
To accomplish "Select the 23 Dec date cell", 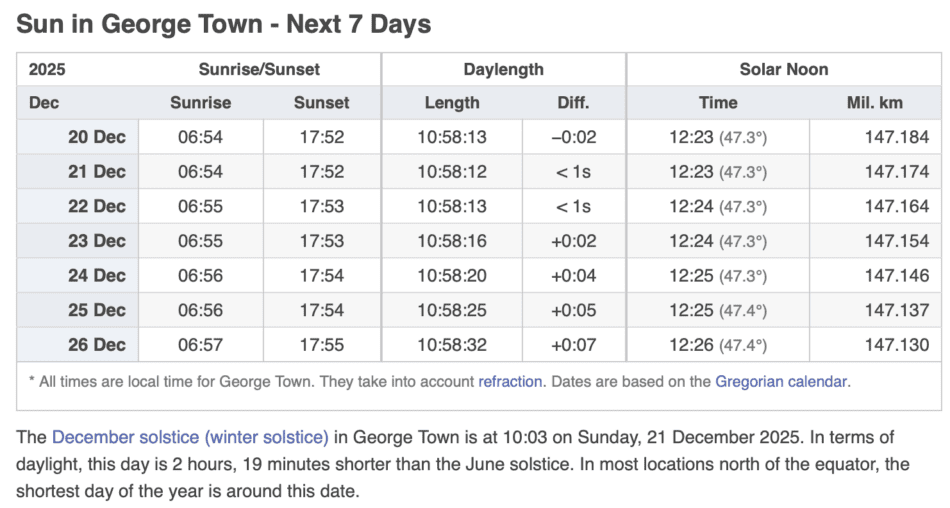I will point(97,241).
